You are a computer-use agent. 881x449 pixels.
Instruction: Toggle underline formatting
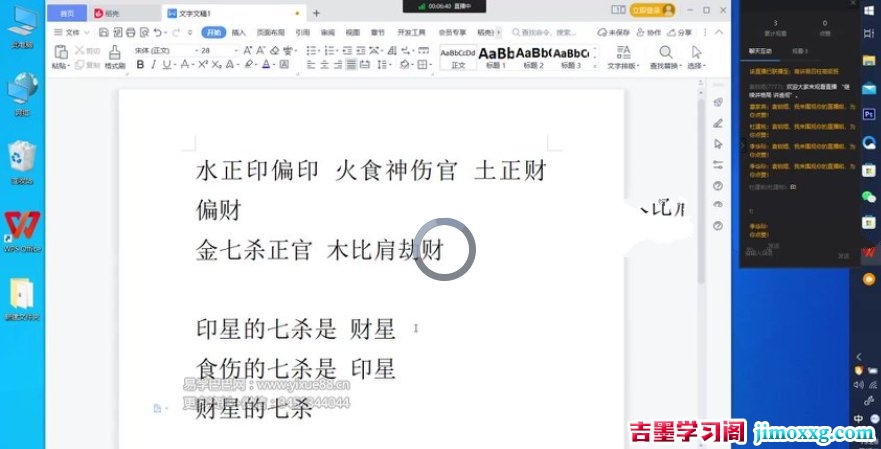pyautogui.click(x=166, y=65)
